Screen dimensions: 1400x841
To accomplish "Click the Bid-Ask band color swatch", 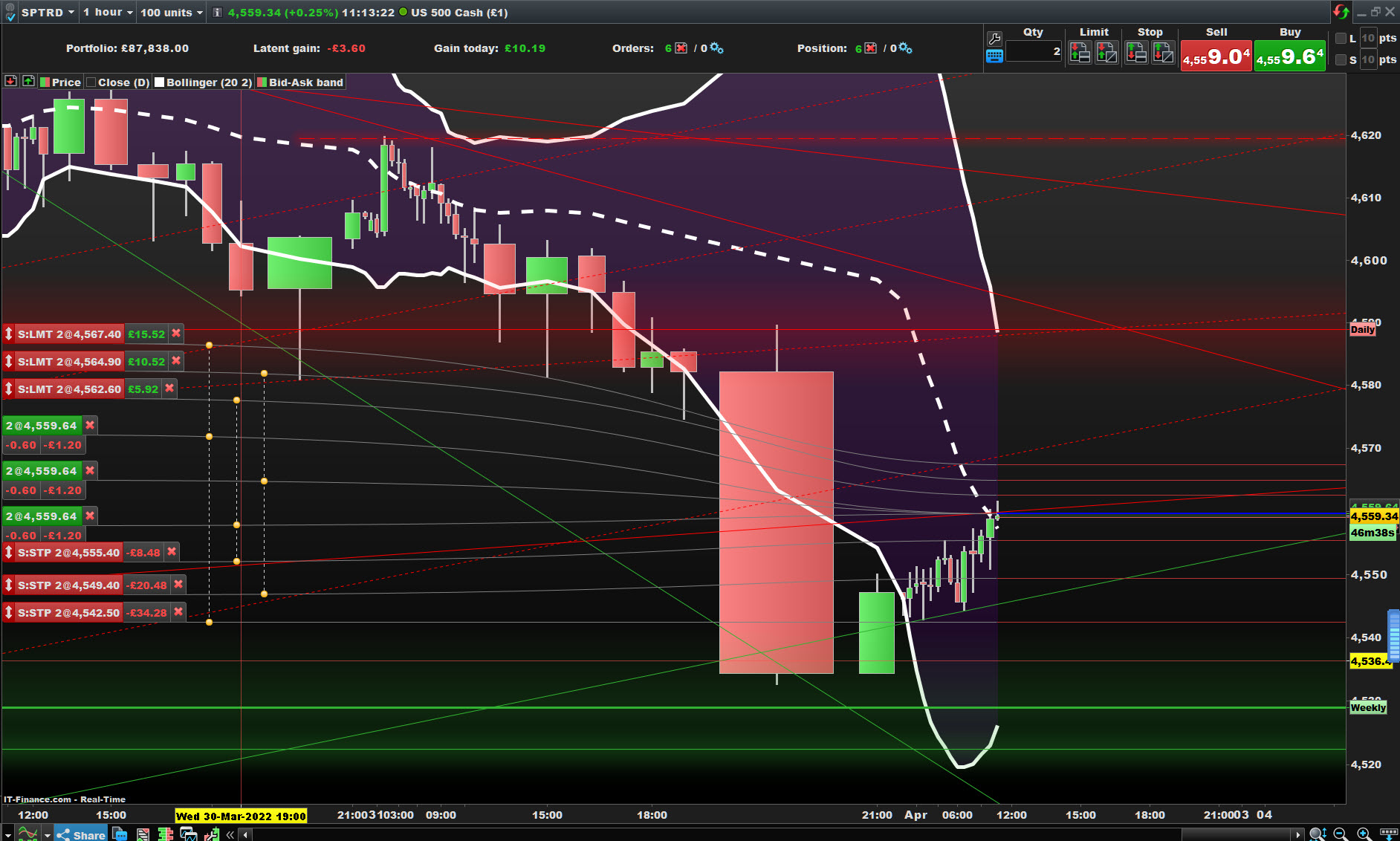I will [x=262, y=82].
